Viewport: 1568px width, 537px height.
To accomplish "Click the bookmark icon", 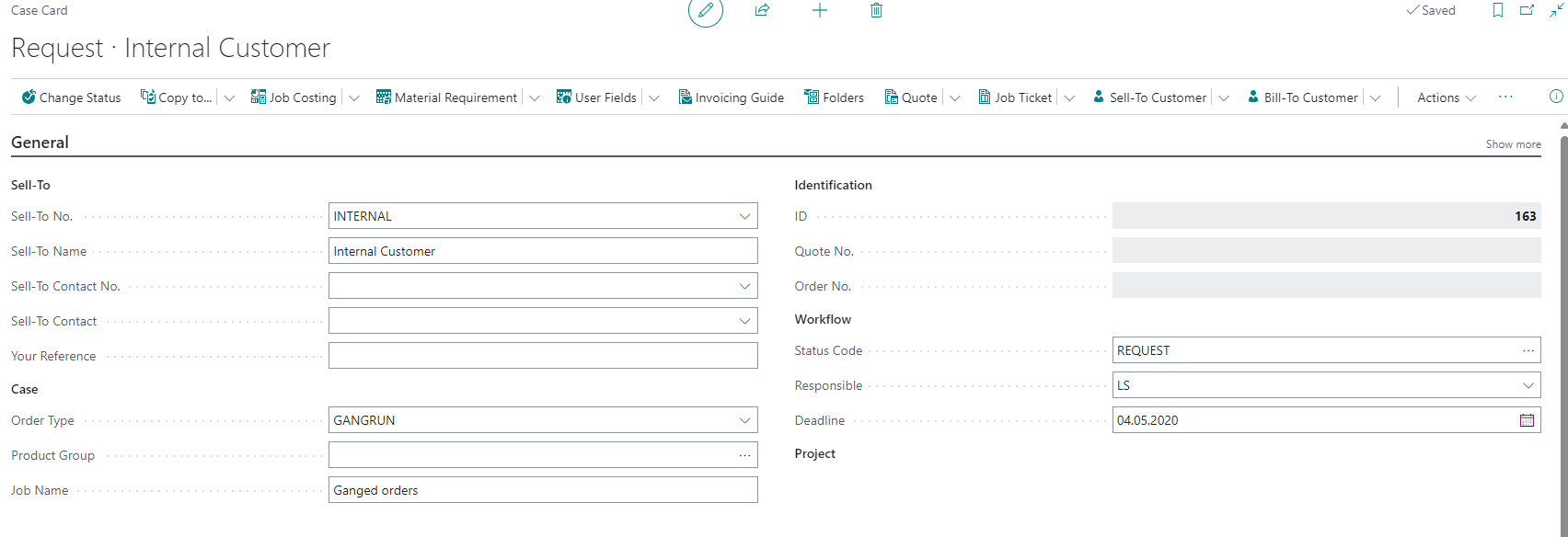I will click(x=1498, y=11).
